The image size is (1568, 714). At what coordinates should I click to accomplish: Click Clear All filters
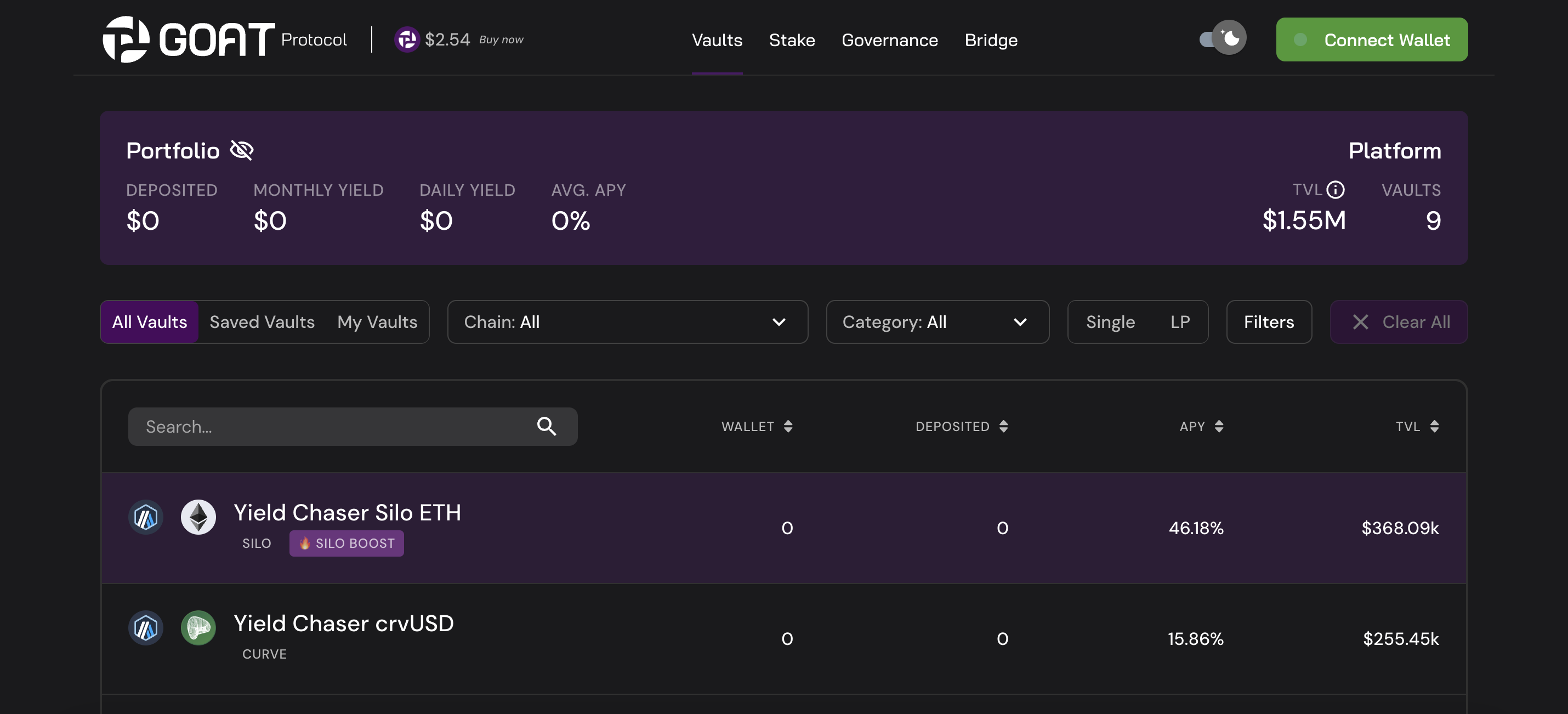(1399, 322)
